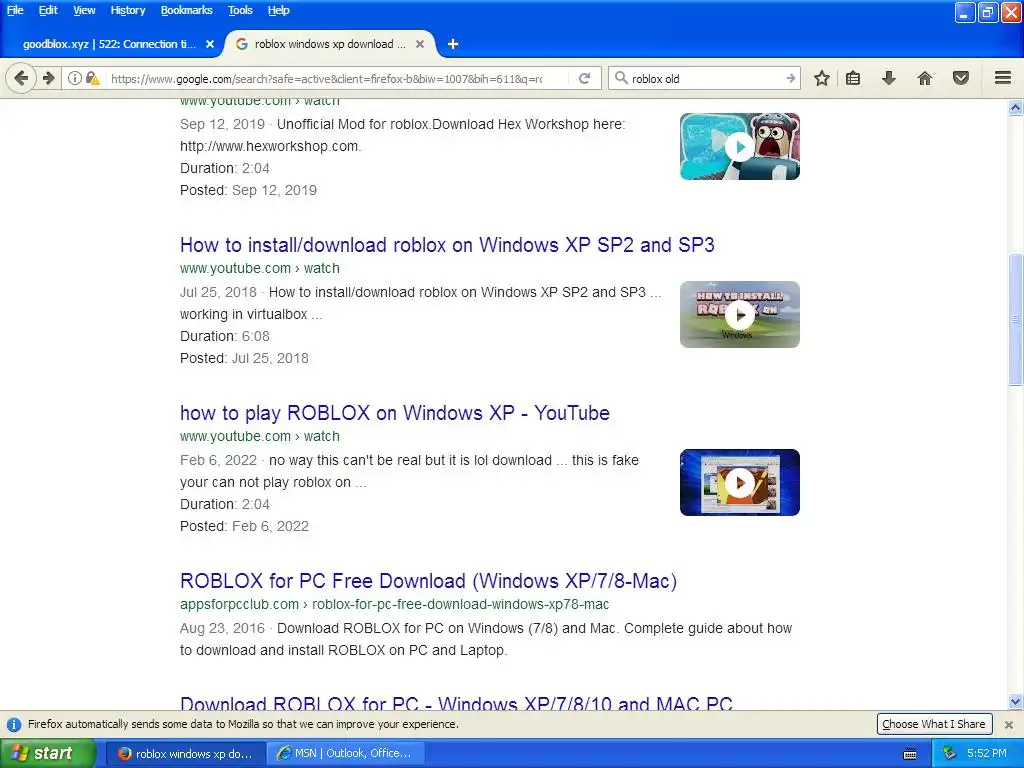The height and width of the screenshot is (768, 1024).
Task: Open the Windows Start menu
Action: click(47, 753)
